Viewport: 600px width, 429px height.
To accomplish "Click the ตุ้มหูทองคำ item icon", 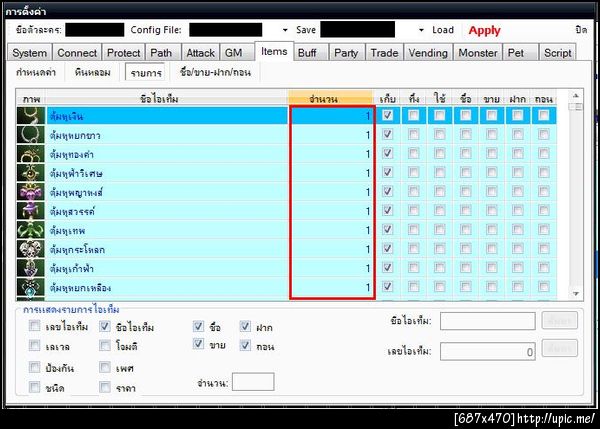I will pos(31,154).
